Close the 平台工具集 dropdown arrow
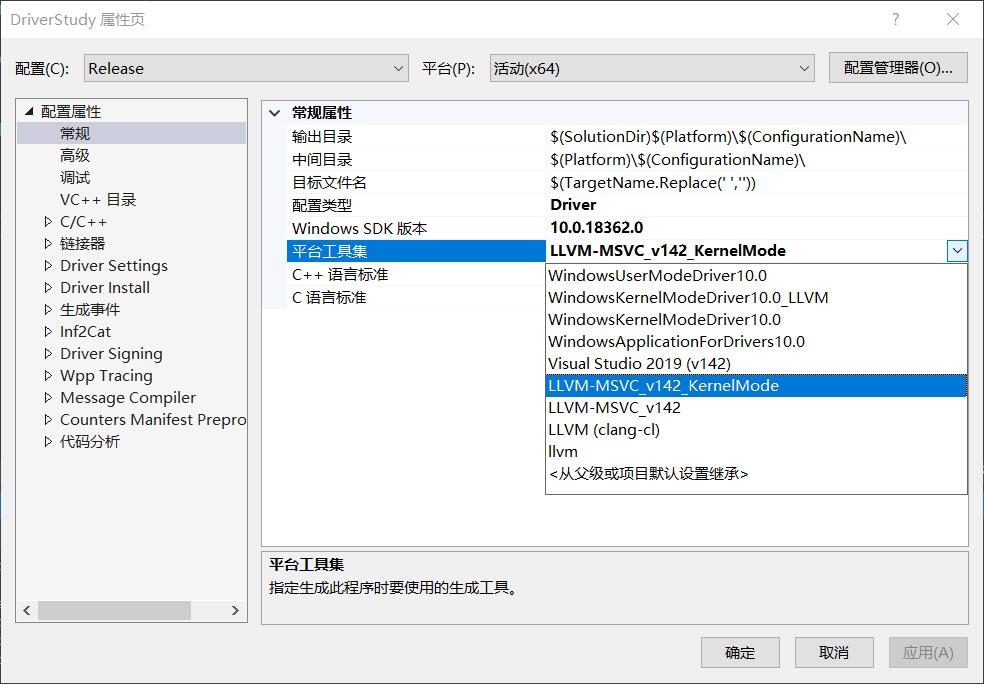 [x=957, y=251]
